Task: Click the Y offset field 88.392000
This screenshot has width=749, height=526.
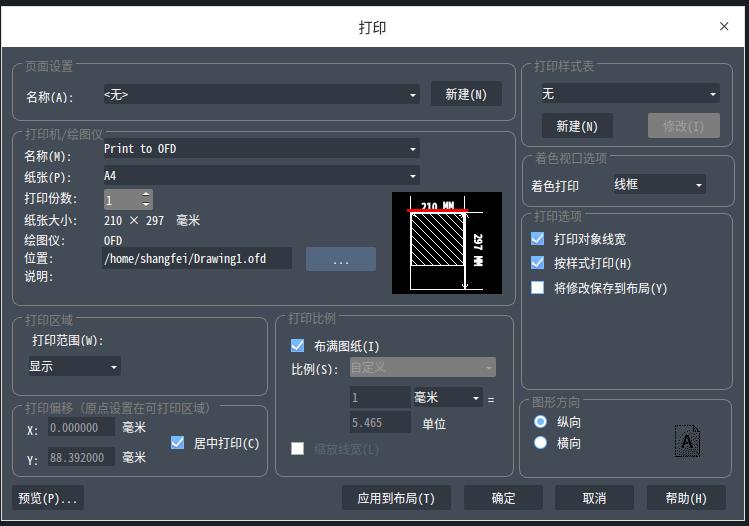Action: (81, 457)
